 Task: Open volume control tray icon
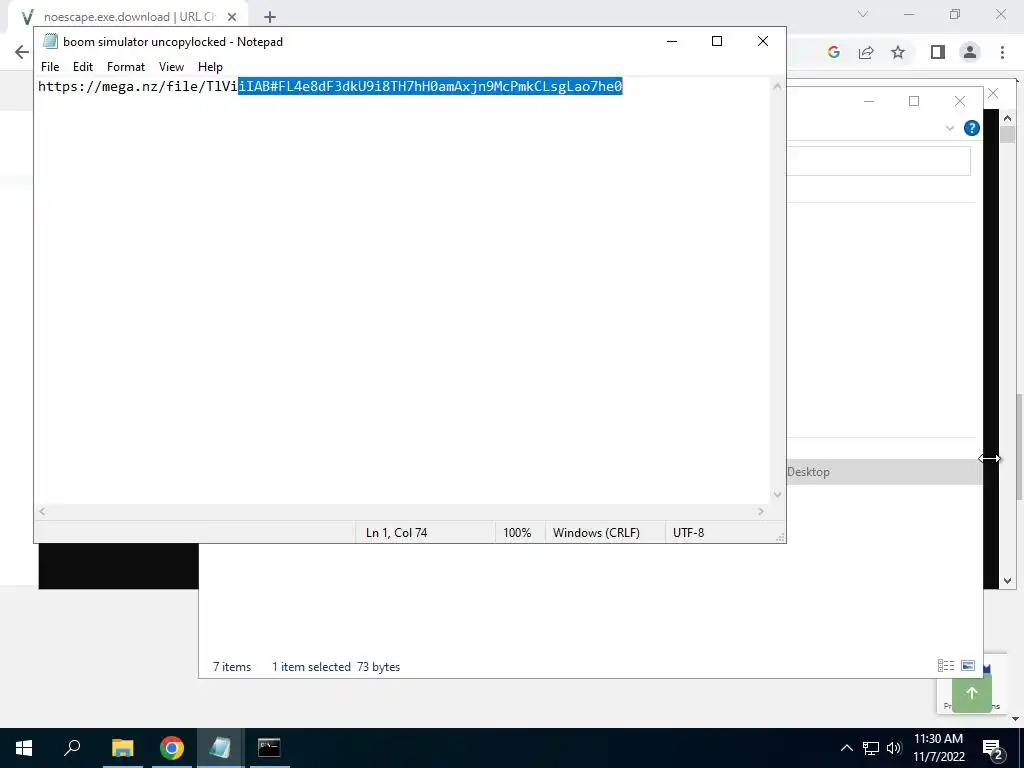pos(894,748)
